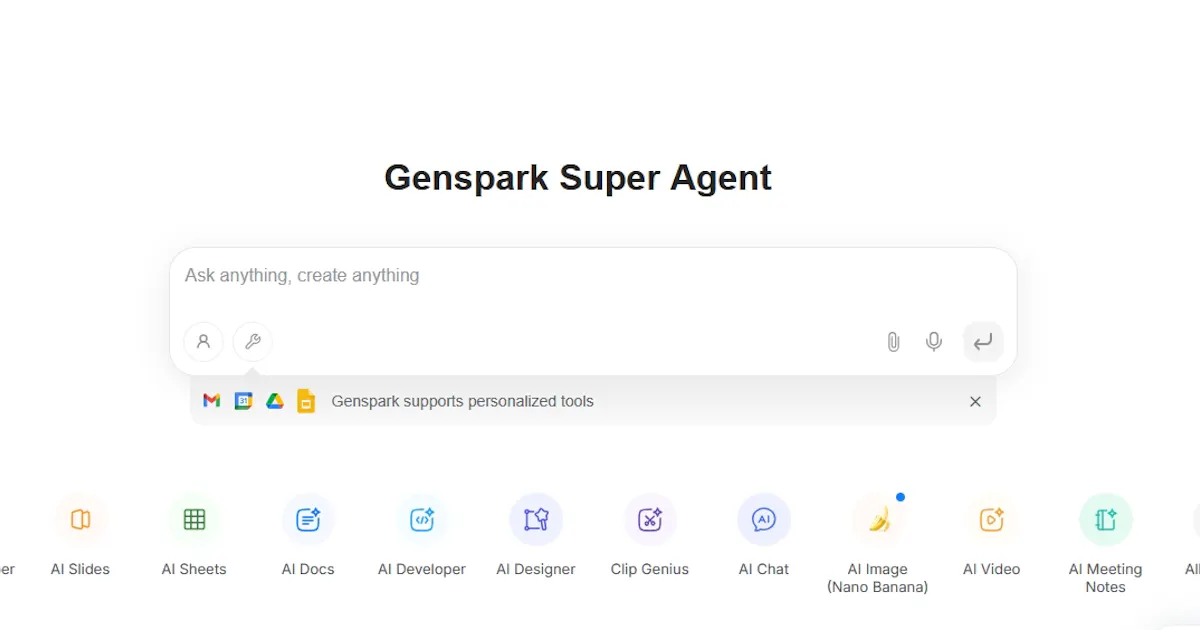The image size is (1200, 630).
Task: Activate the microphone voice input icon
Action: click(x=934, y=342)
